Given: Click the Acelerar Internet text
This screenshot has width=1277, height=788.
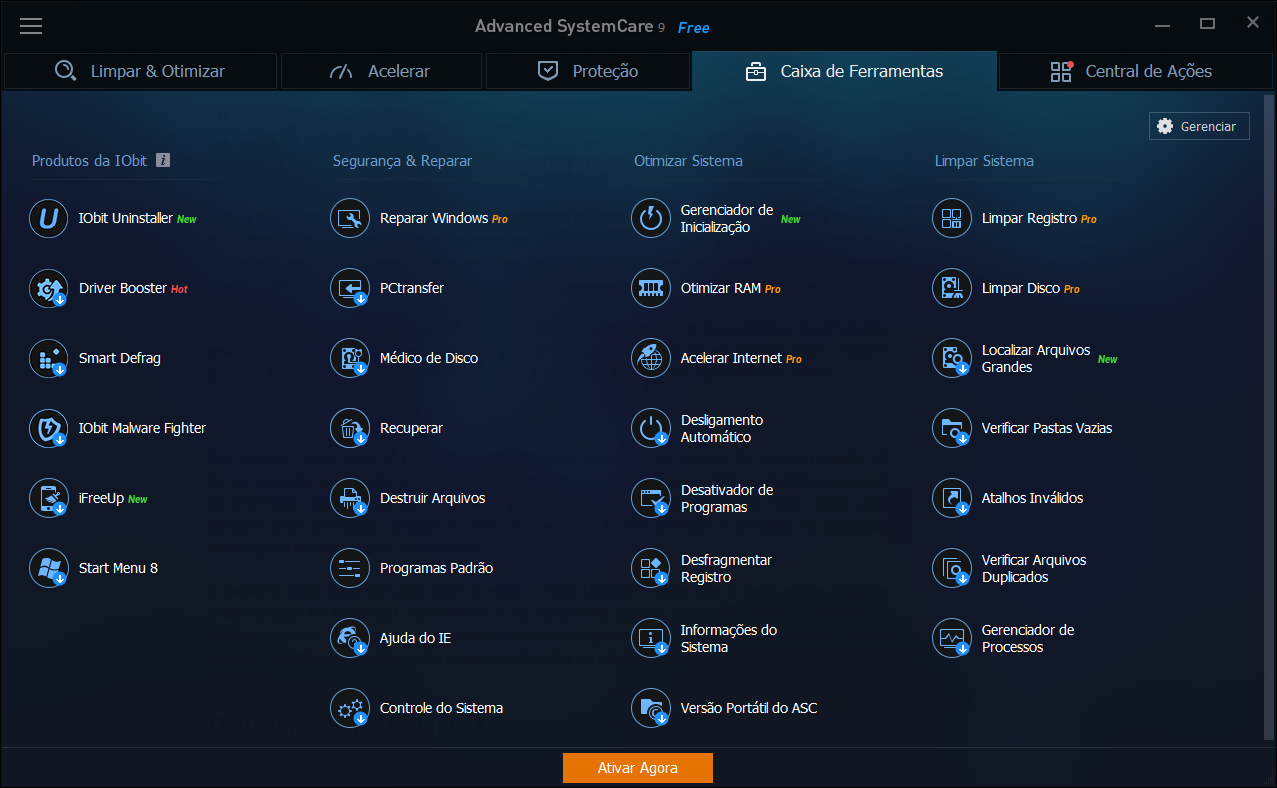Looking at the screenshot, I should 731,358.
